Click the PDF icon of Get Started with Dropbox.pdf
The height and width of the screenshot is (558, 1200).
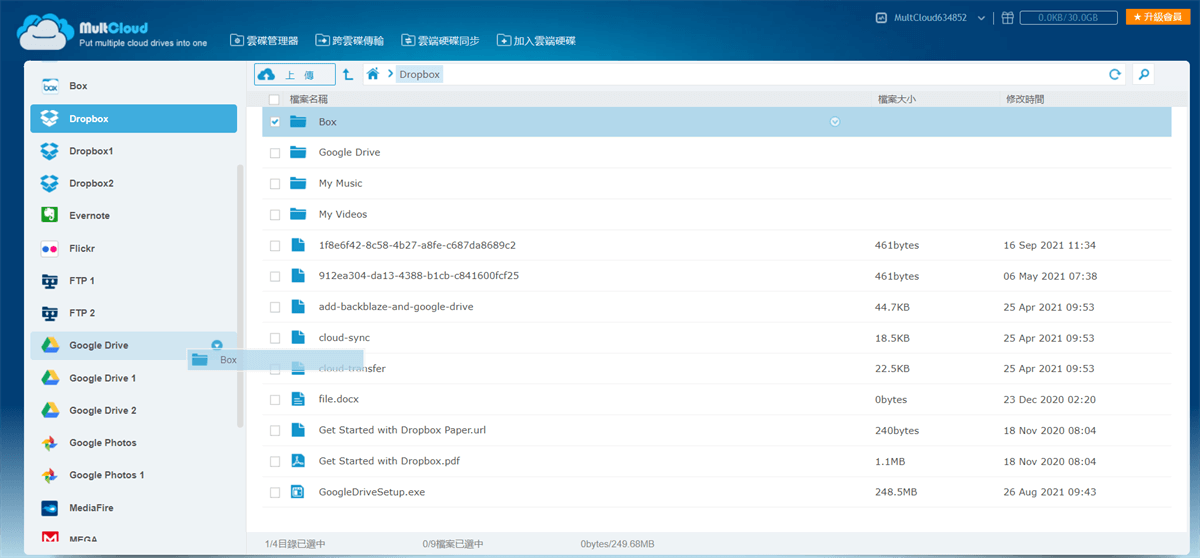click(x=297, y=461)
